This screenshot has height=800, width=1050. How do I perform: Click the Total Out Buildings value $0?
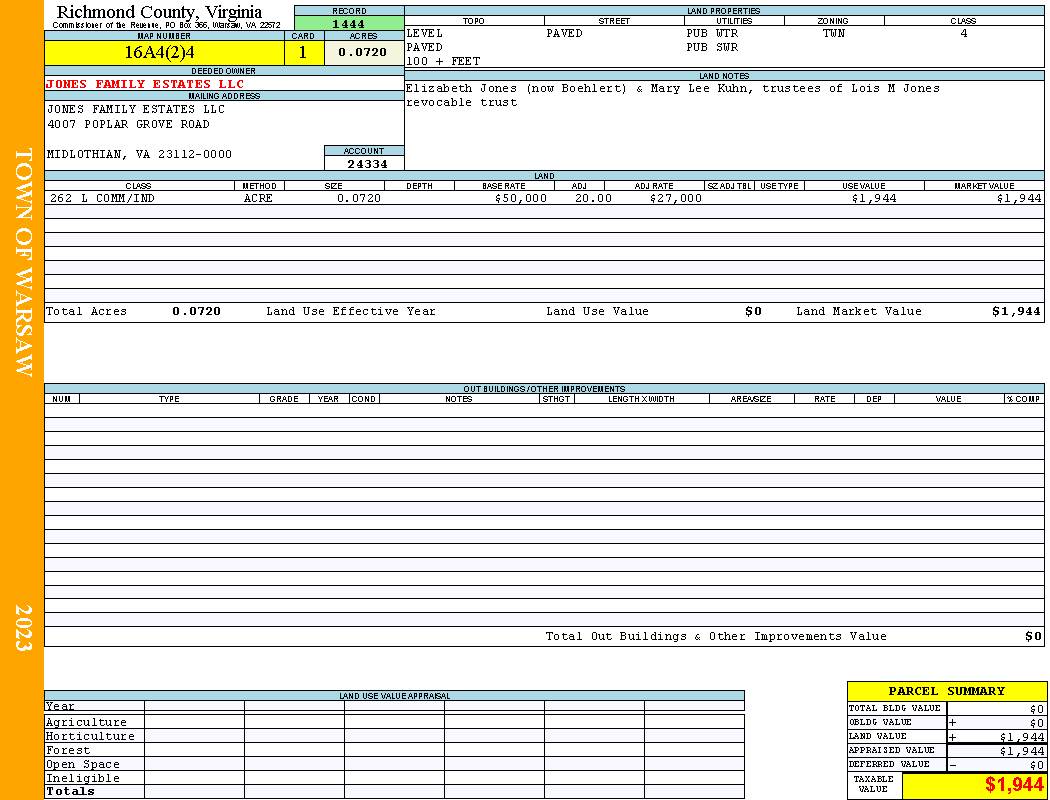coord(1033,637)
